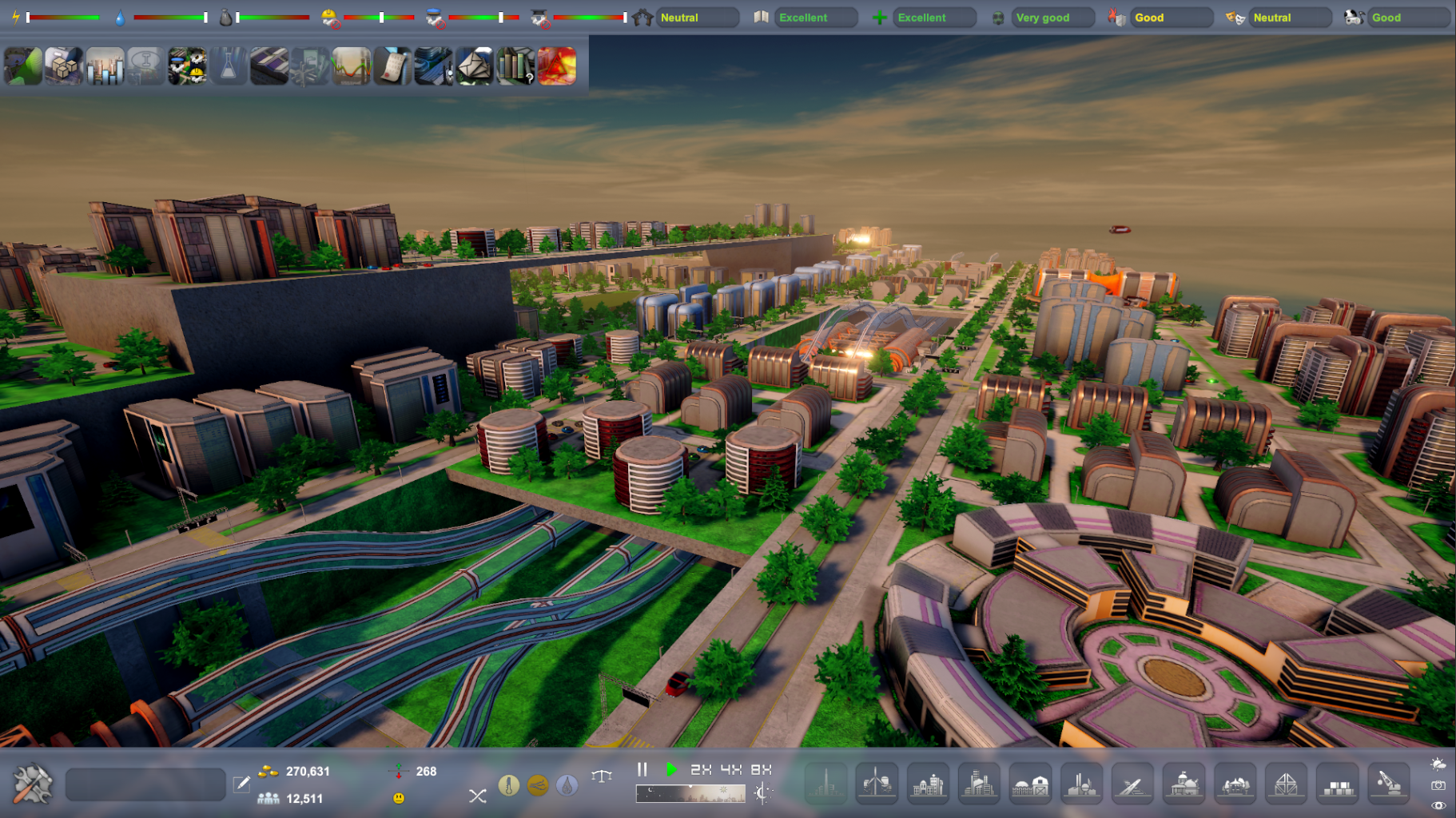This screenshot has width=1456, height=818.
Task: Toggle the water droplet overlay
Action: [x=567, y=786]
